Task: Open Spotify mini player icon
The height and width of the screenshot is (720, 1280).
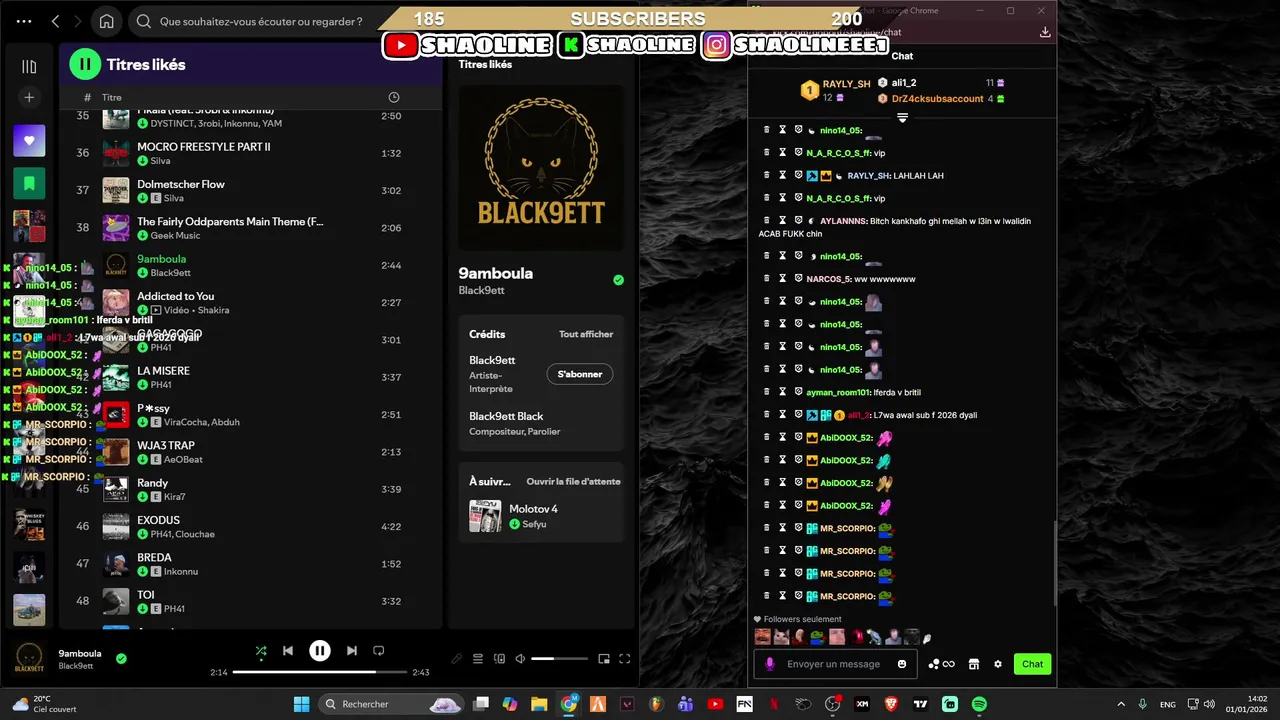Action: click(604, 659)
